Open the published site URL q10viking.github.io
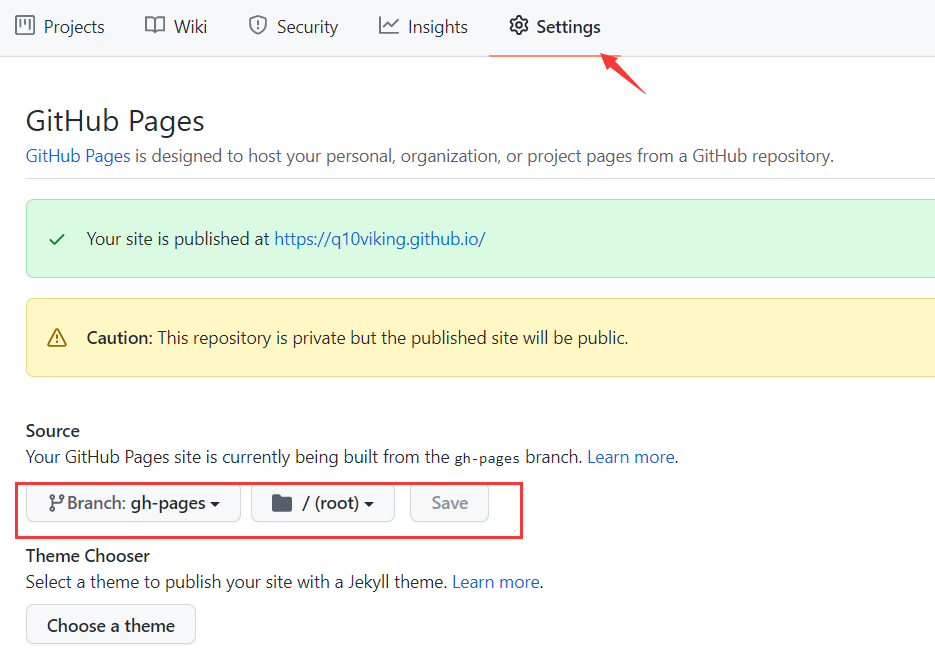This screenshot has width=935, height=650. pos(379,239)
